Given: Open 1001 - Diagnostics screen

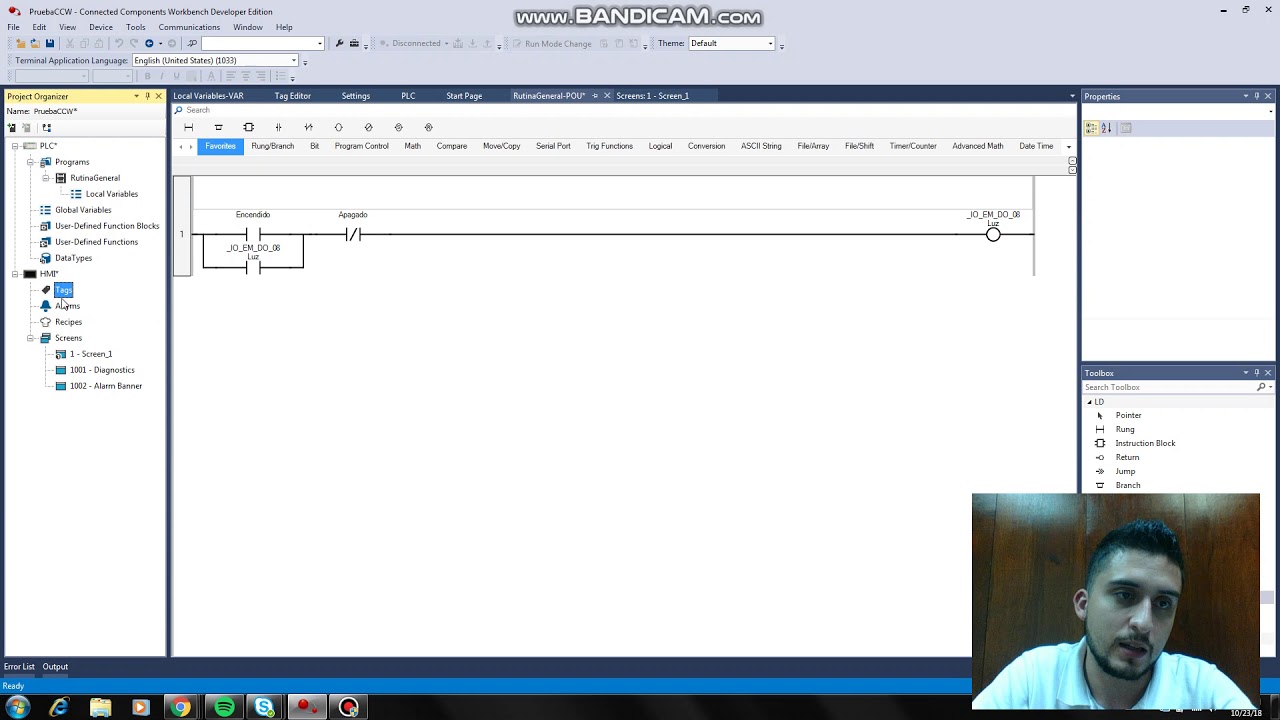Looking at the screenshot, I should pyautogui.click(x=102, y=370).
